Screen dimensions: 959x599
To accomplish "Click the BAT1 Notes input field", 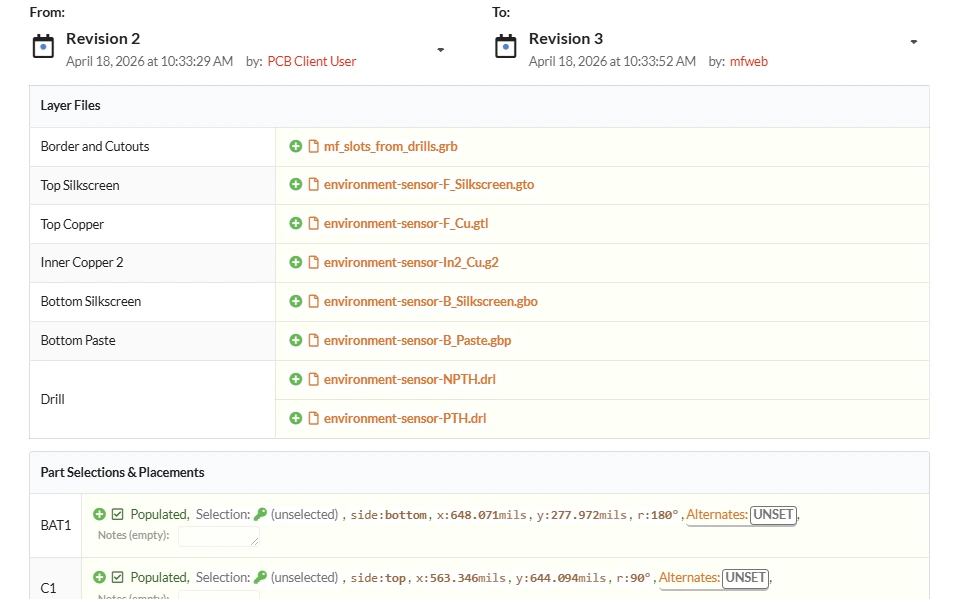I will point(219,535).
